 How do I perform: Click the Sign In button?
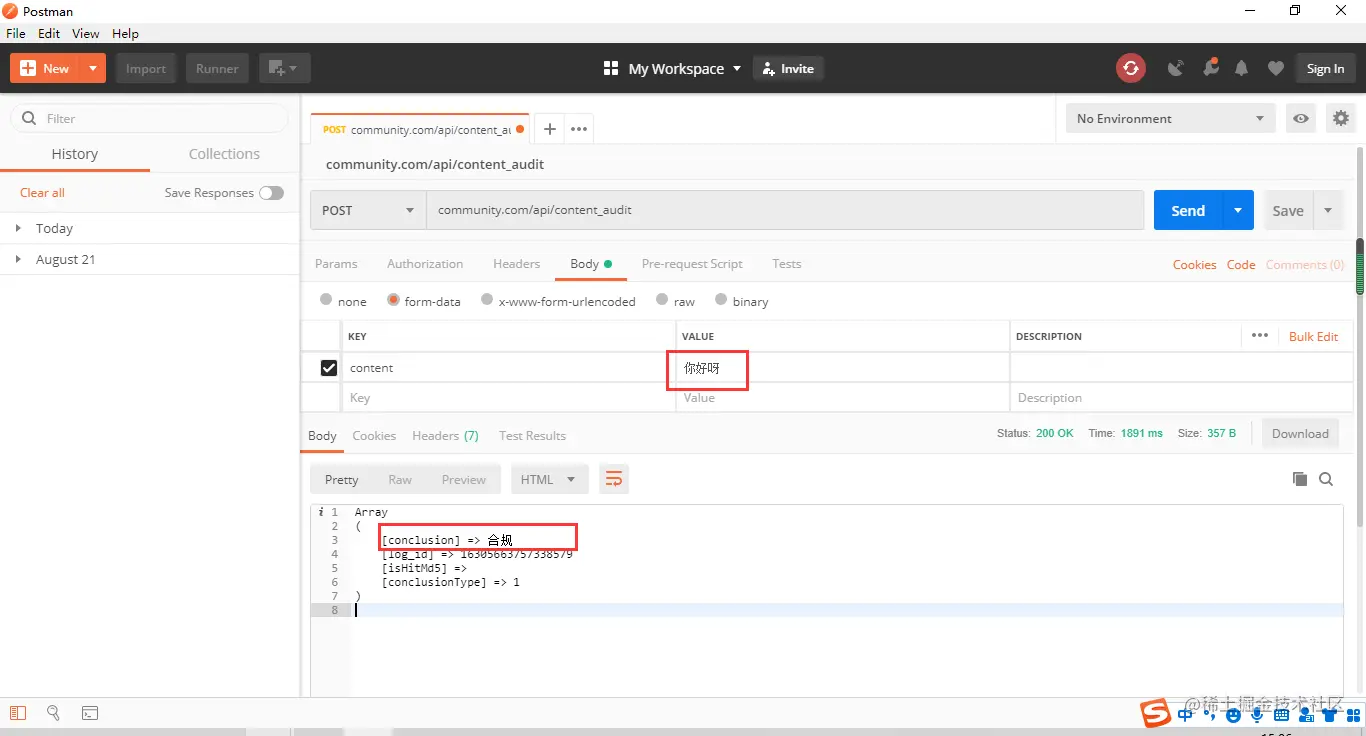pos(1325,68)
